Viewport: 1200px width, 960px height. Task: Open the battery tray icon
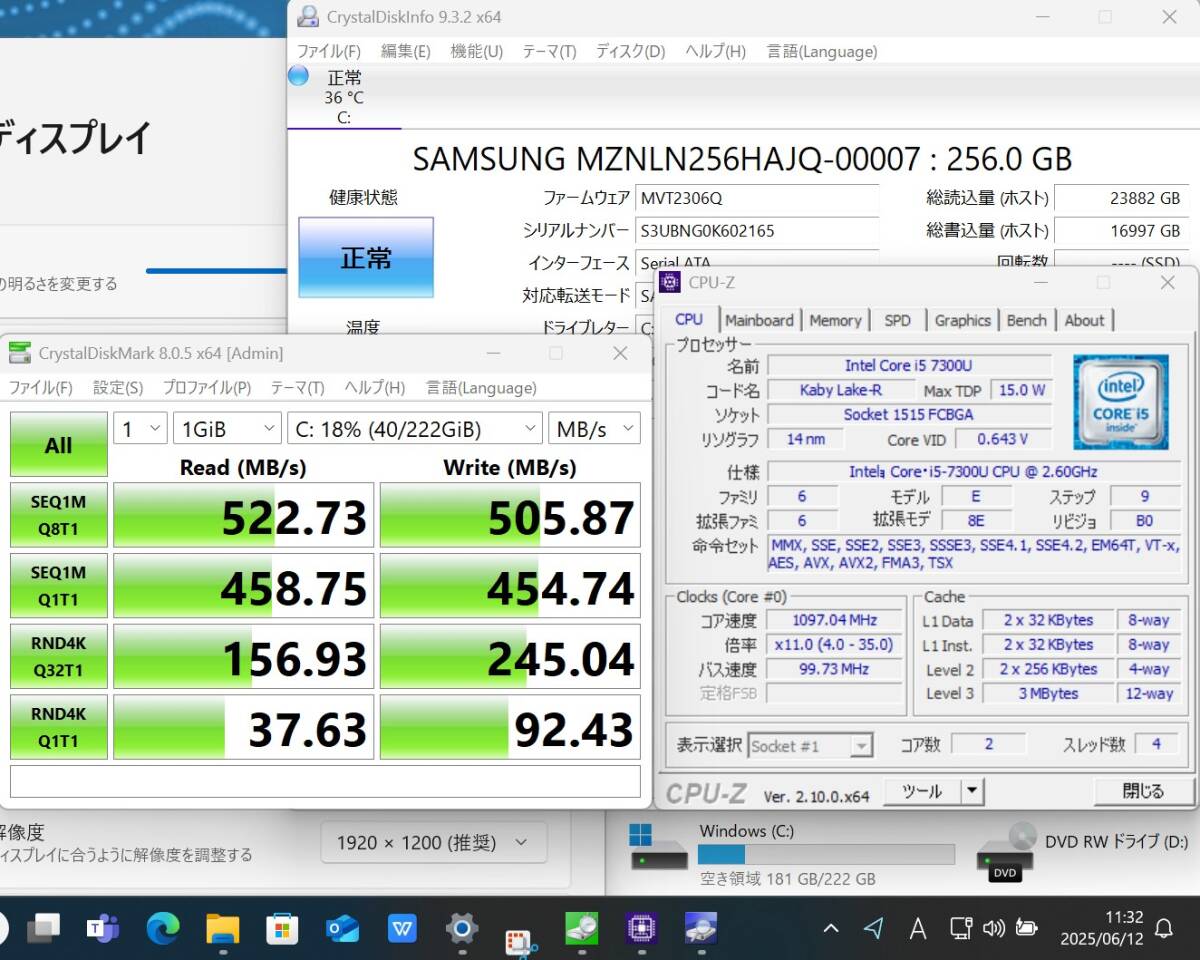click(1026, 929)
